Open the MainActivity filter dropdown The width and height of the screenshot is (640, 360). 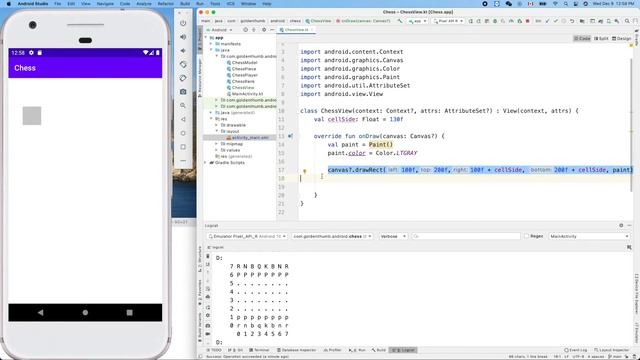pos(589,236)
